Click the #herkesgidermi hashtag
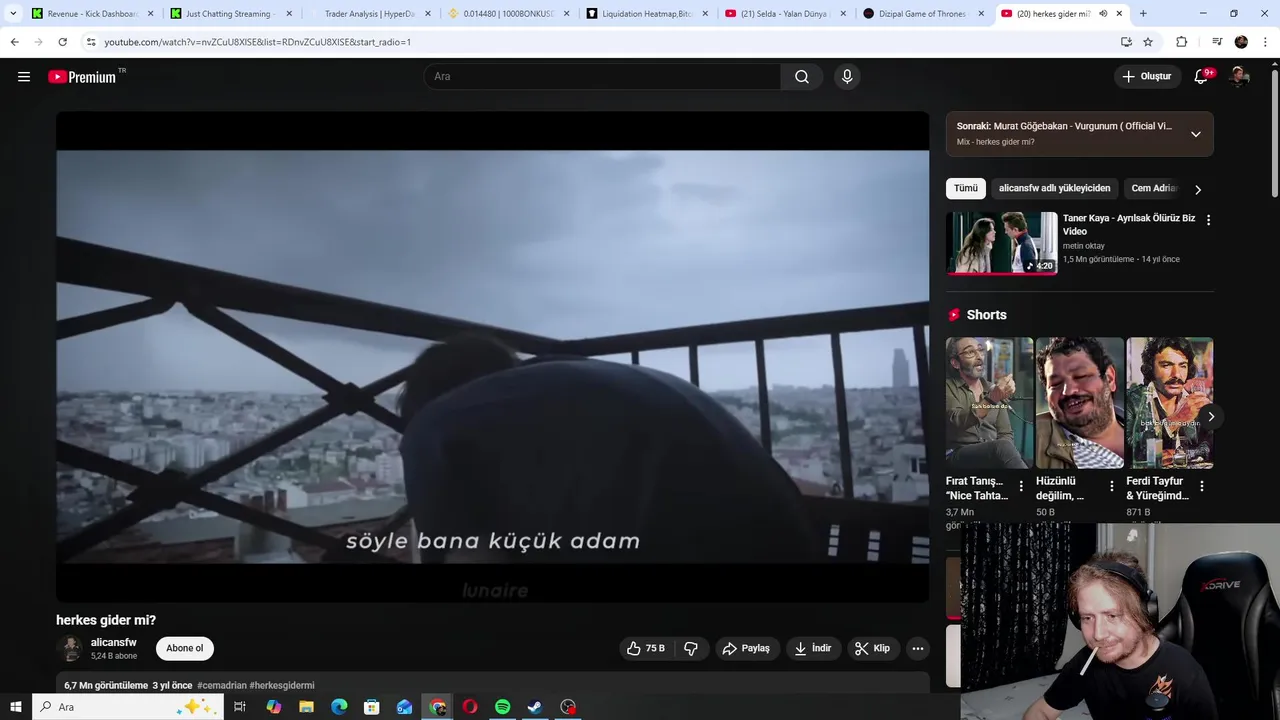 282,686
